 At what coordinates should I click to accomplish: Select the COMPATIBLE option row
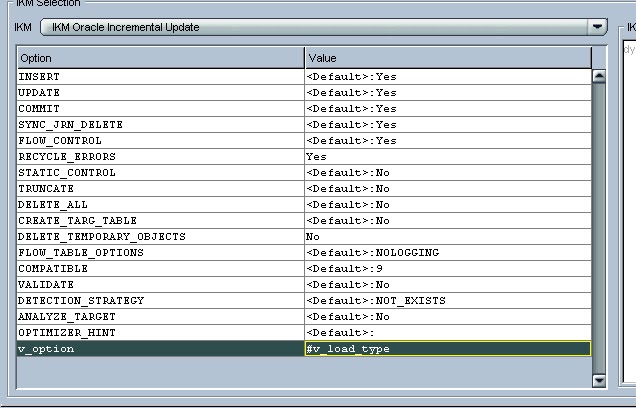click(x=161, y=269)
